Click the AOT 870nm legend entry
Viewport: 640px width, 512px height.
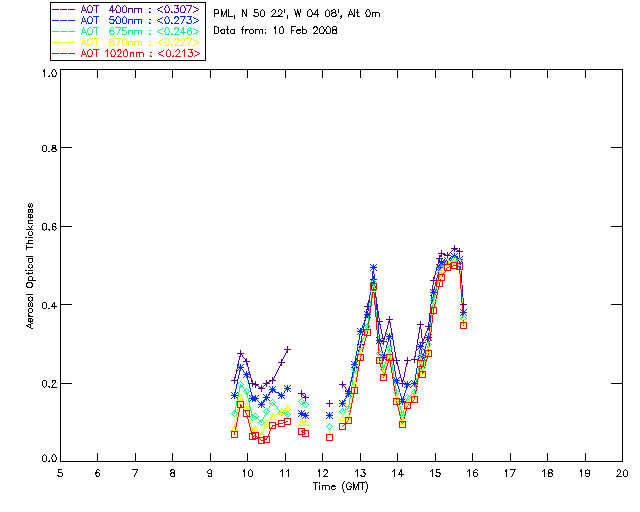pos(126,42)
